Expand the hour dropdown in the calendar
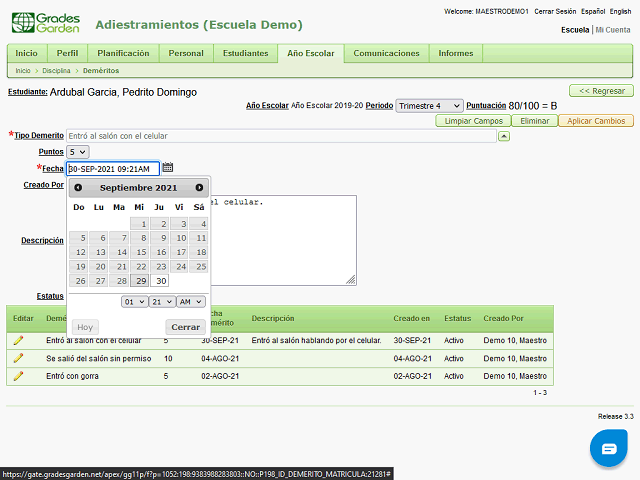Viewport: 640px width, 480px height. pyautogui.click(x=134, y=301)
